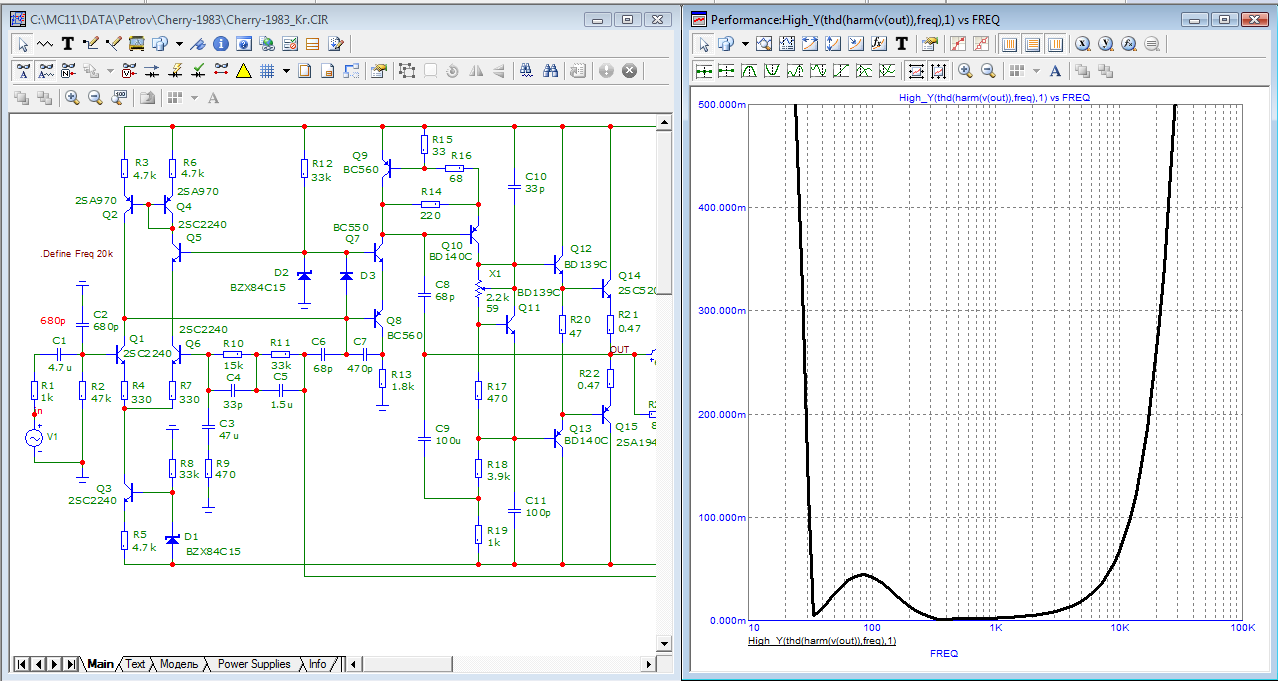The height and width of the screenshot is (681, 1278).
Task: Open the dropdown arrow next to the grid icon
Action: (286, 71)
